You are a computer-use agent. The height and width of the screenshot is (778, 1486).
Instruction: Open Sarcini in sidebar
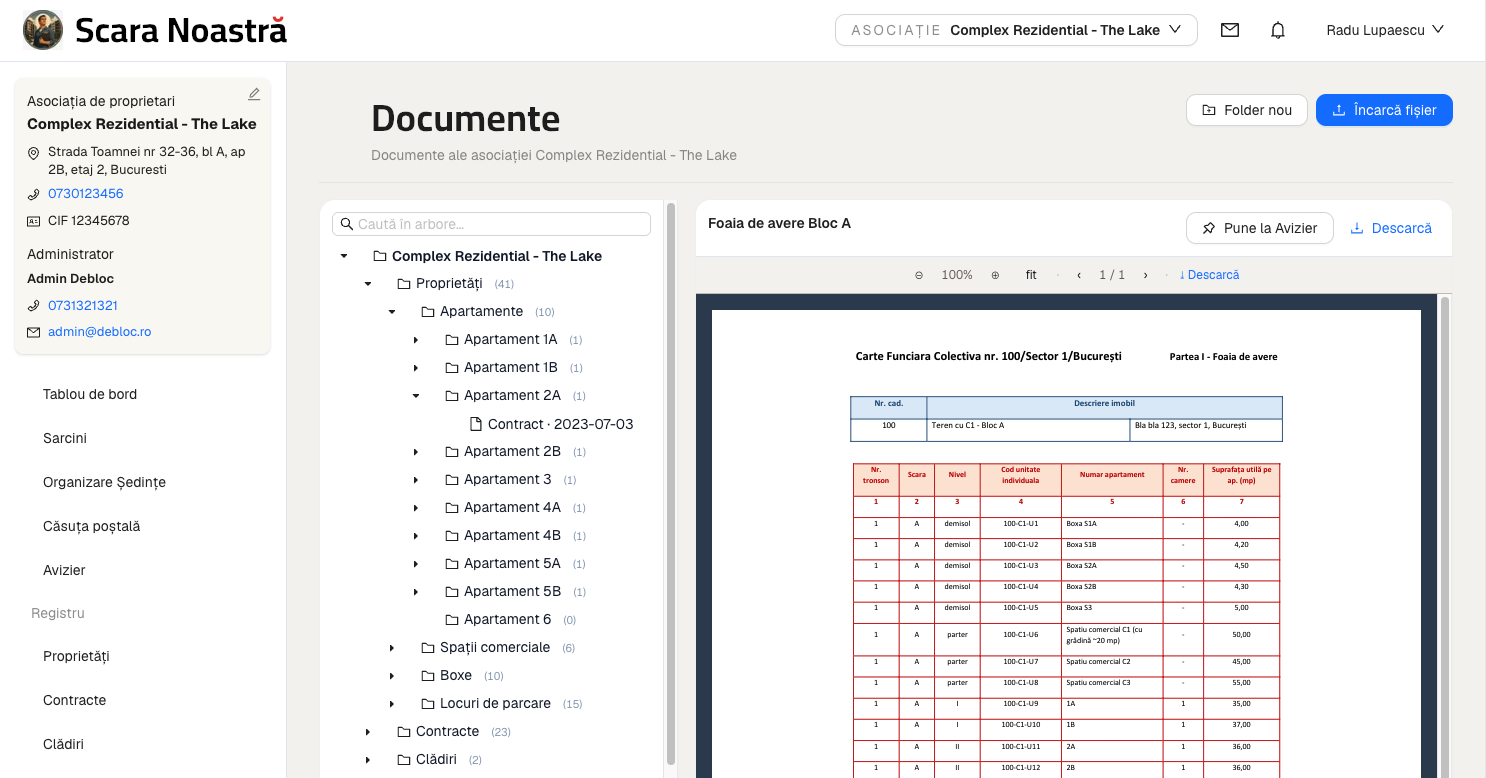65,438
